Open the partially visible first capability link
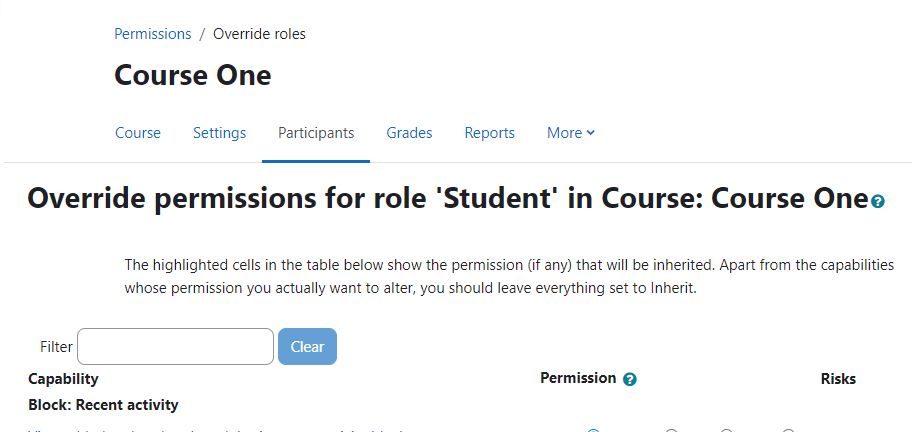912x432 pixels. [215, 430]
